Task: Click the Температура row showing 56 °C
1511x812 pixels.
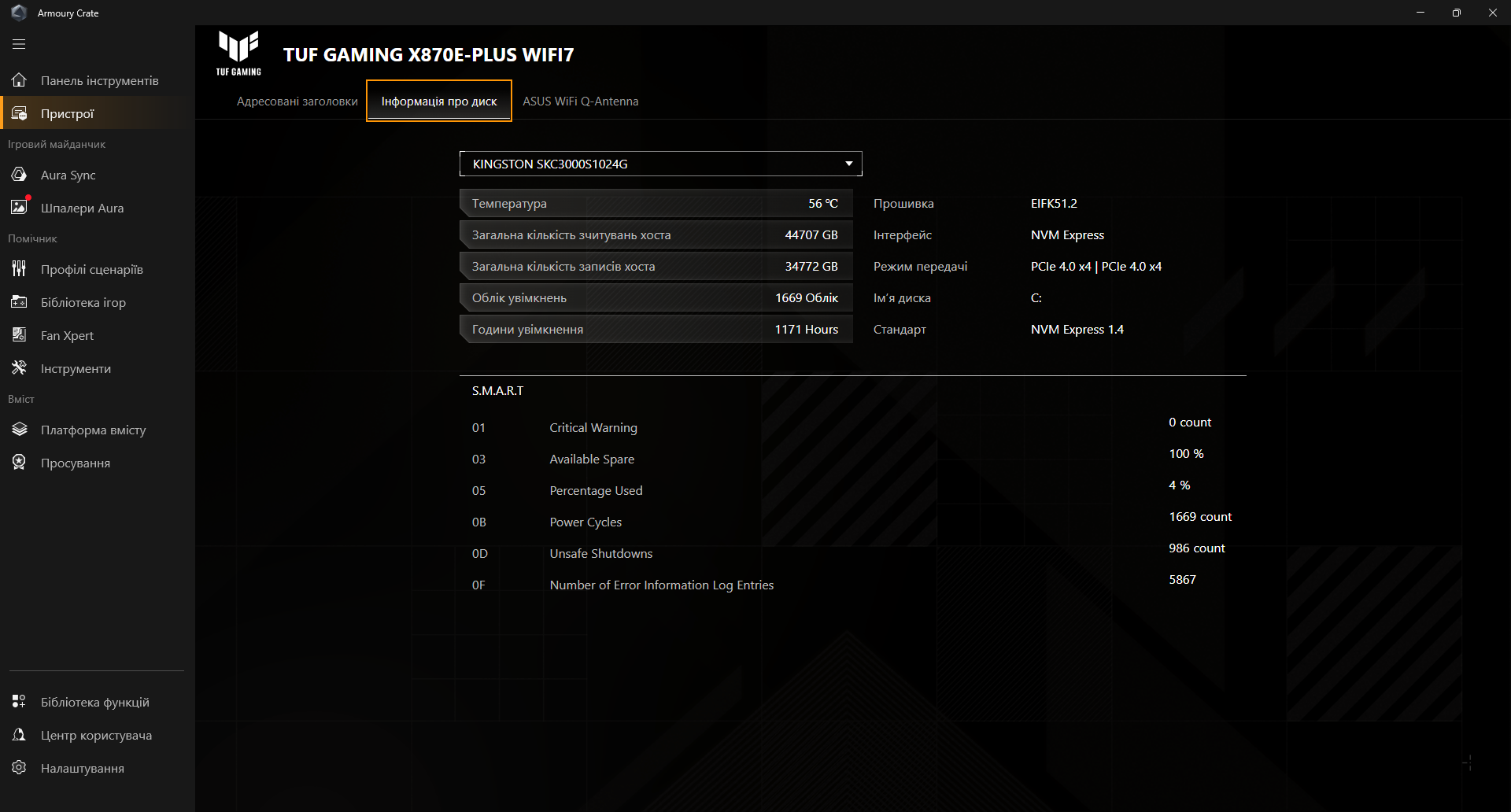Action: (x=656, y=203)
